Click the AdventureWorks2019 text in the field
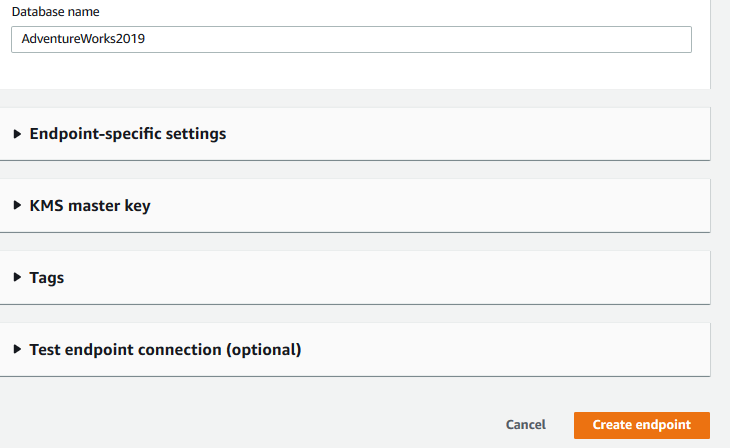The image size is (730, 448). pyautogui.click(x=83, y=39)
